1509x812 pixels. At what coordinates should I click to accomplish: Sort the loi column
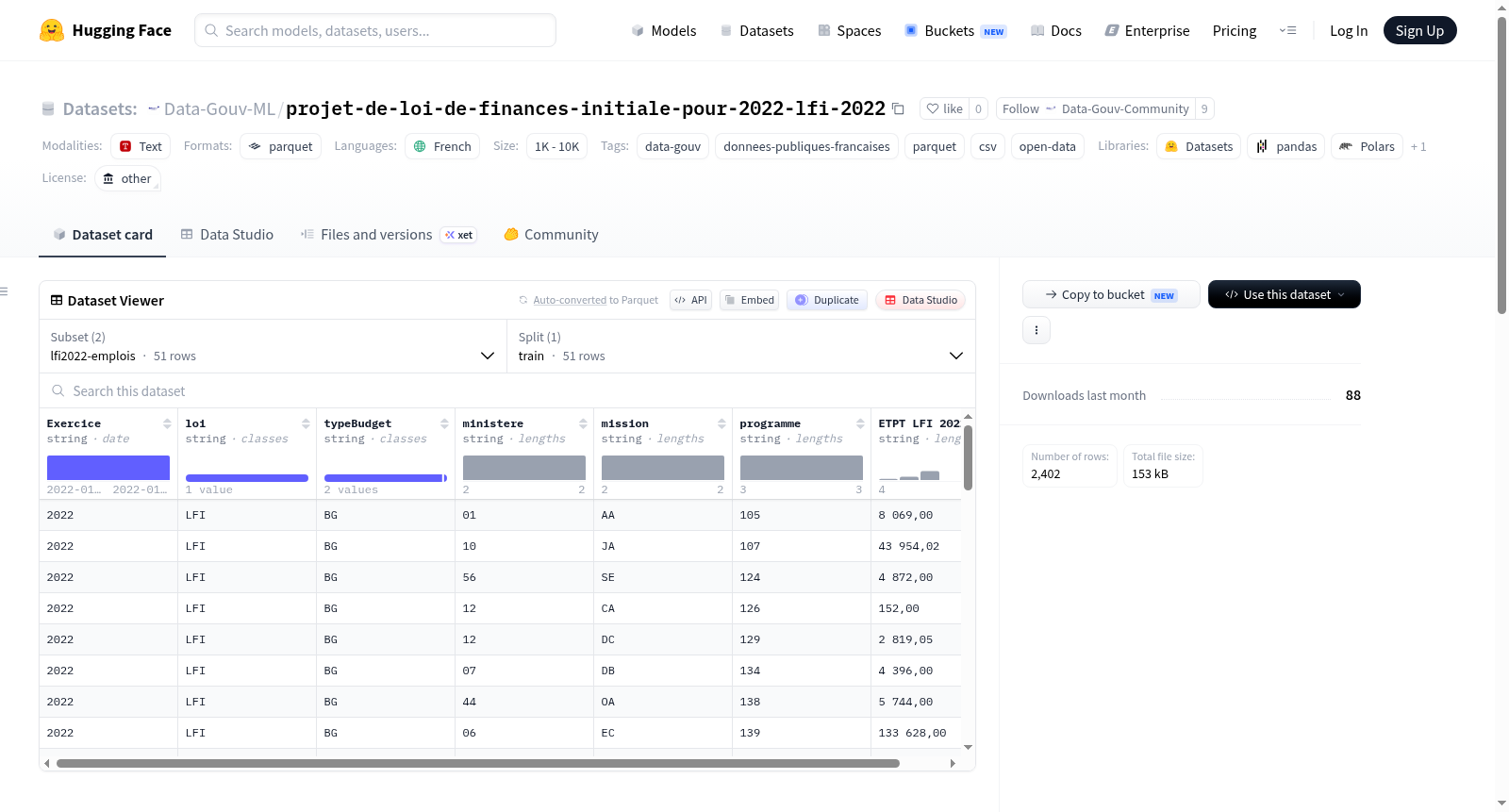pyautogui.click(x=306, y=423)
